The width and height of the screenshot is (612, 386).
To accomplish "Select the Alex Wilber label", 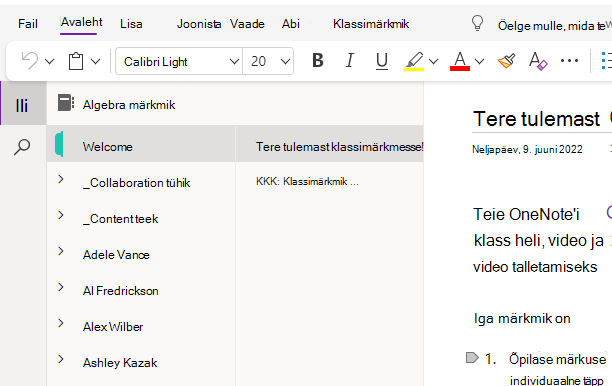I will click(113, 327).
